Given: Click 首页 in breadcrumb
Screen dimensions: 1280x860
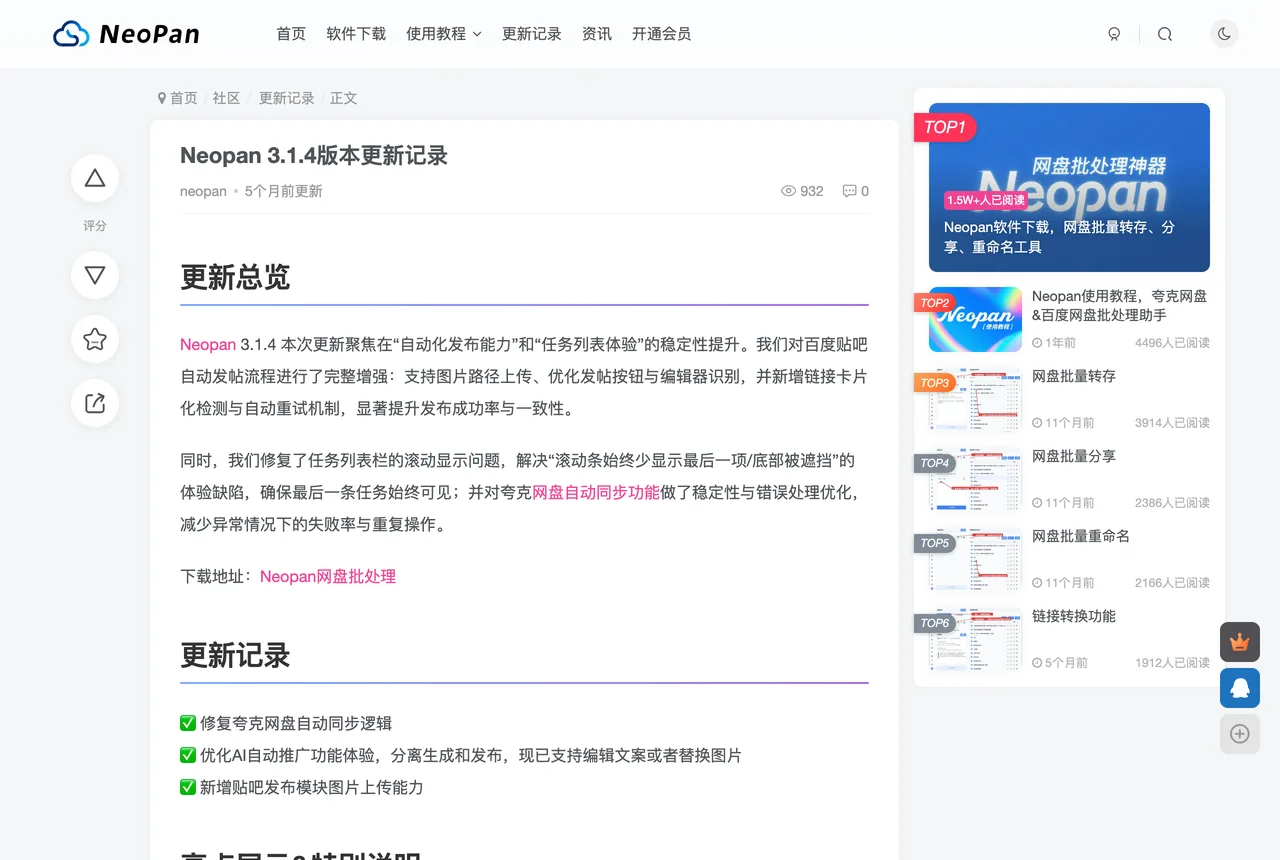Looking at the screenshot, I should tap(184, 98).
